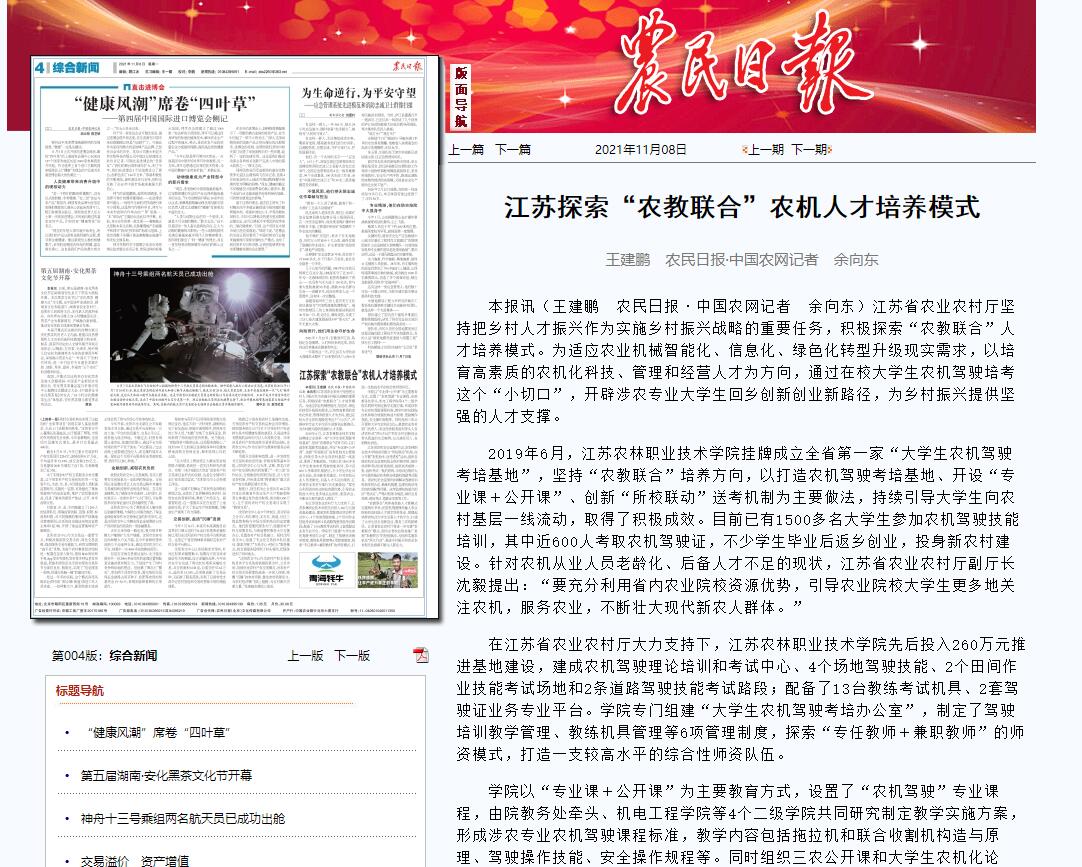Go to previous page 上一版
1082x867 pixels.
click(305, 656)
